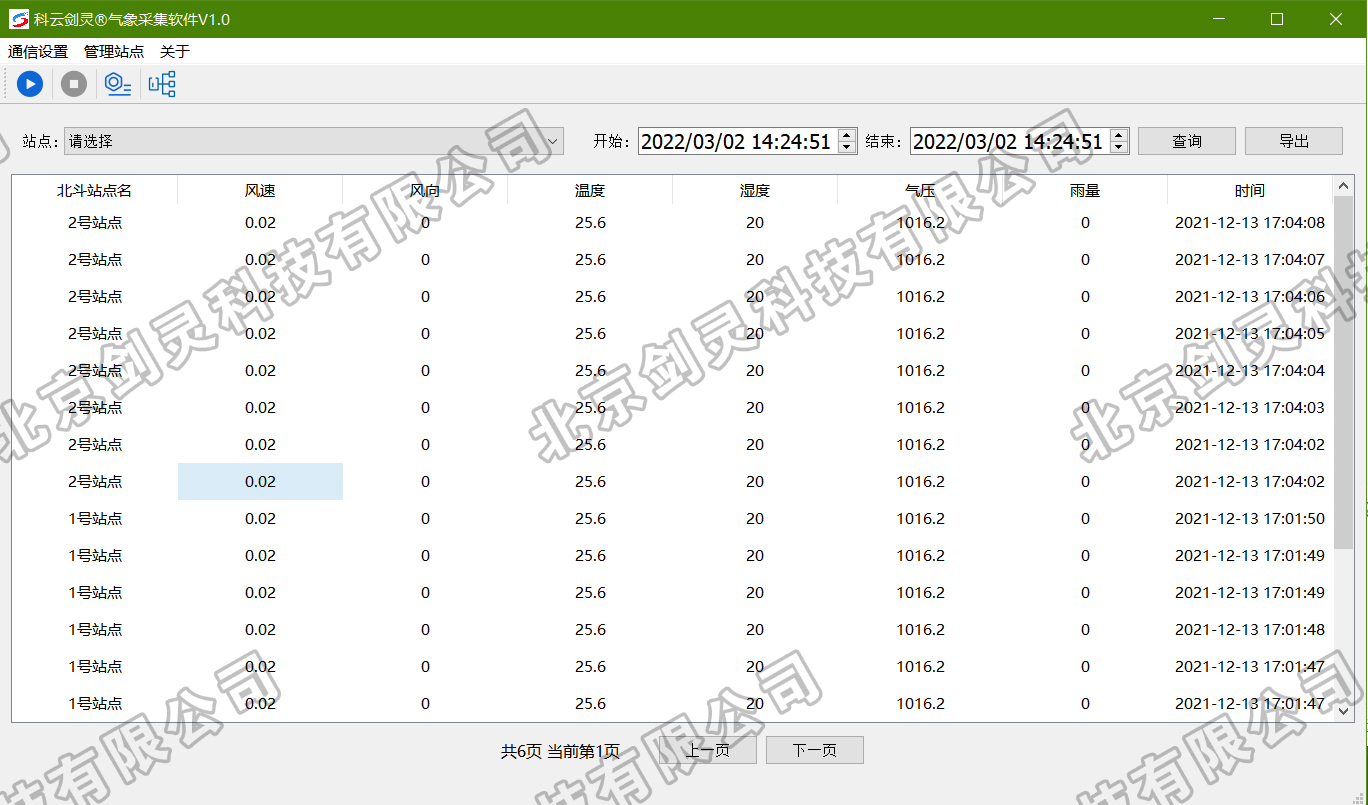Stop collection with the gray stop icon
Screen dimensions: 1368x805
[x=74, y=84]
